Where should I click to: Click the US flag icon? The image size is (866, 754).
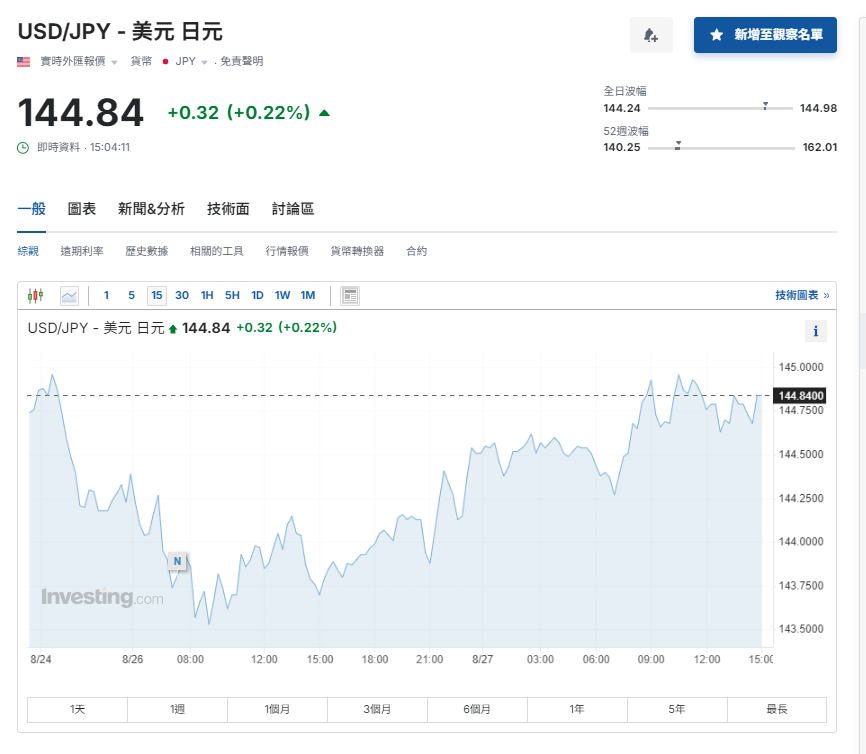24,61
